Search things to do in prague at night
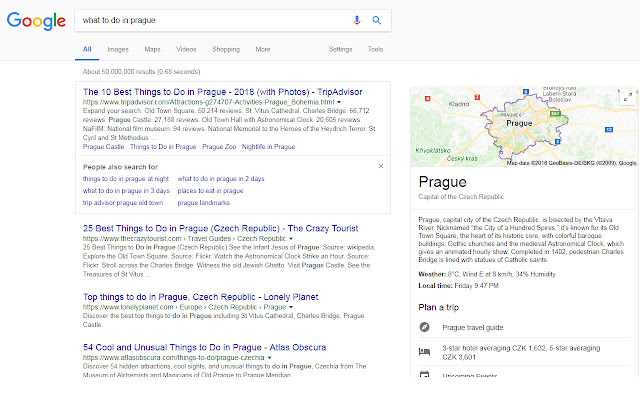 pyautogui.click(x=126, y=179)
